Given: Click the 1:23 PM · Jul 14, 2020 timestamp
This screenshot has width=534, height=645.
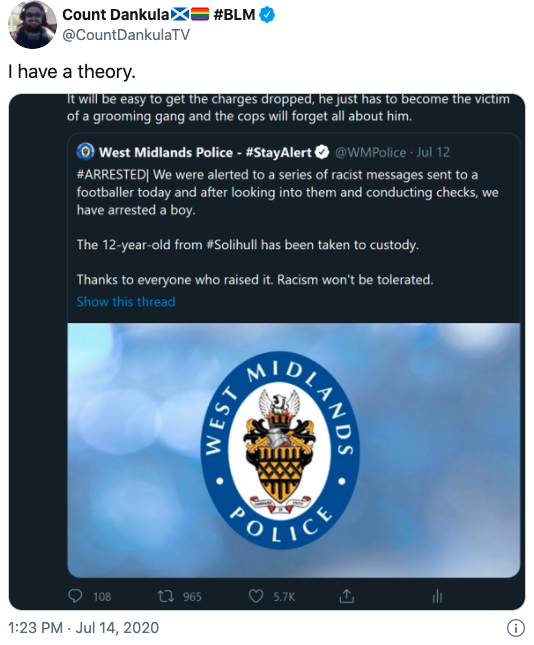Looking at the screenshot, I should pos(84,628).
